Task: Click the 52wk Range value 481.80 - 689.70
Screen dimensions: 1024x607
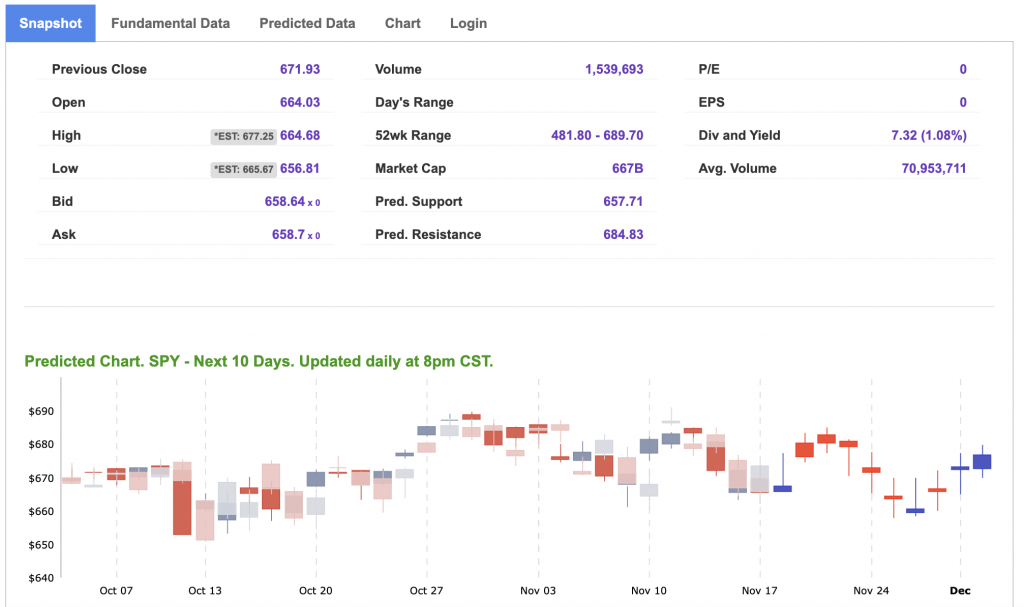Action: coord(597,135)
